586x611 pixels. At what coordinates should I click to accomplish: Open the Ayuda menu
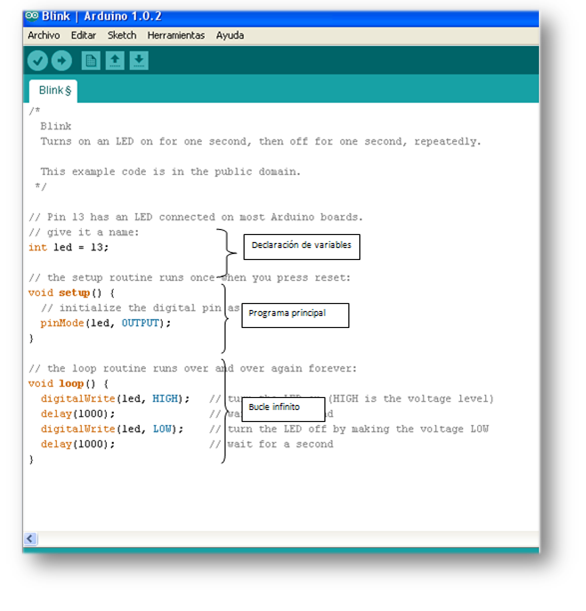pos(230,35)
